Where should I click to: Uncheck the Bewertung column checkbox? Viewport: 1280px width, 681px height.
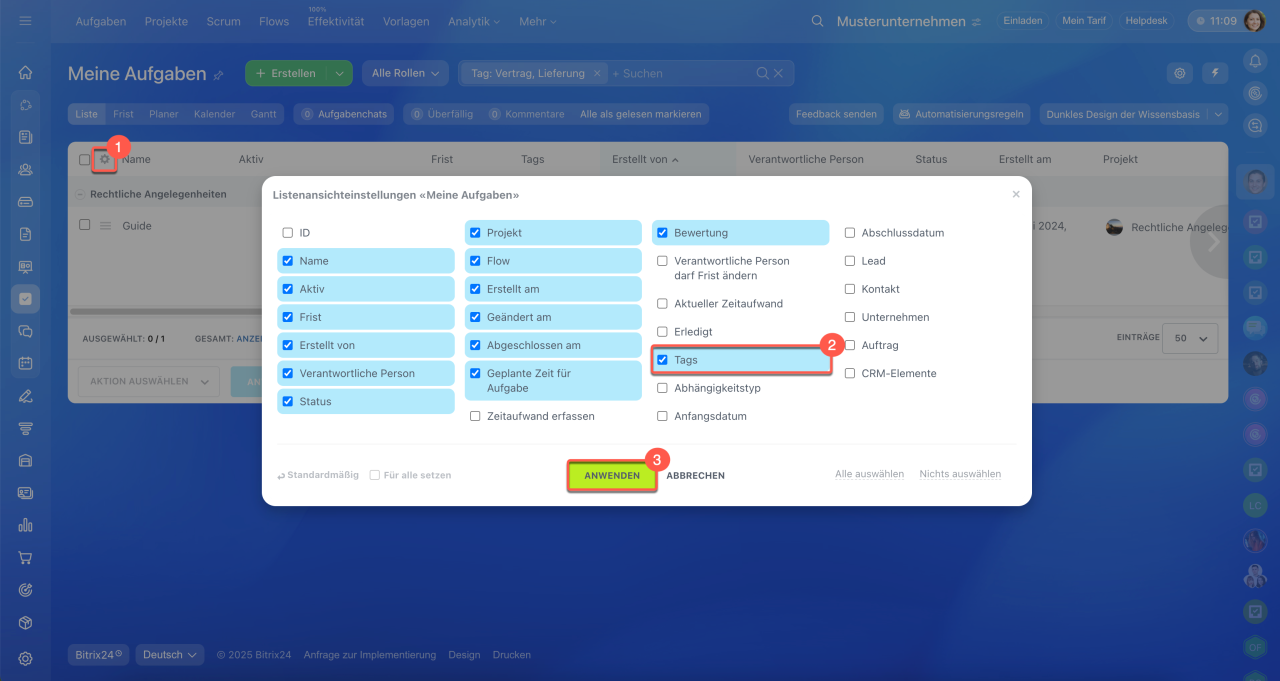[662, 233]
